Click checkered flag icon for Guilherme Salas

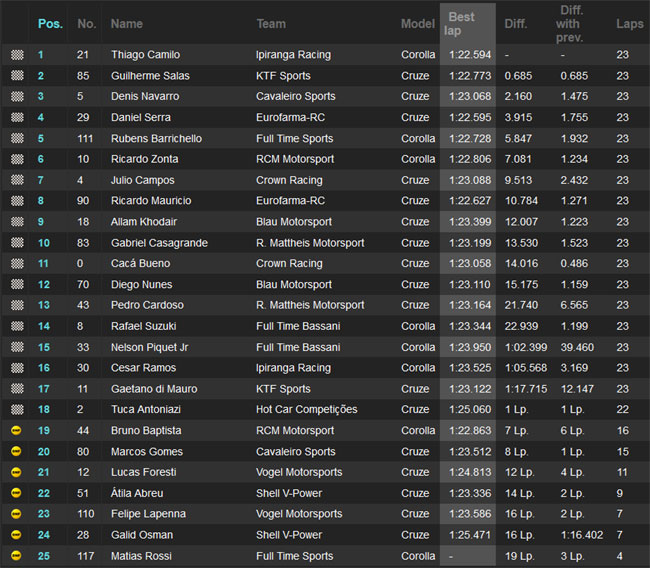coord(17,75)
